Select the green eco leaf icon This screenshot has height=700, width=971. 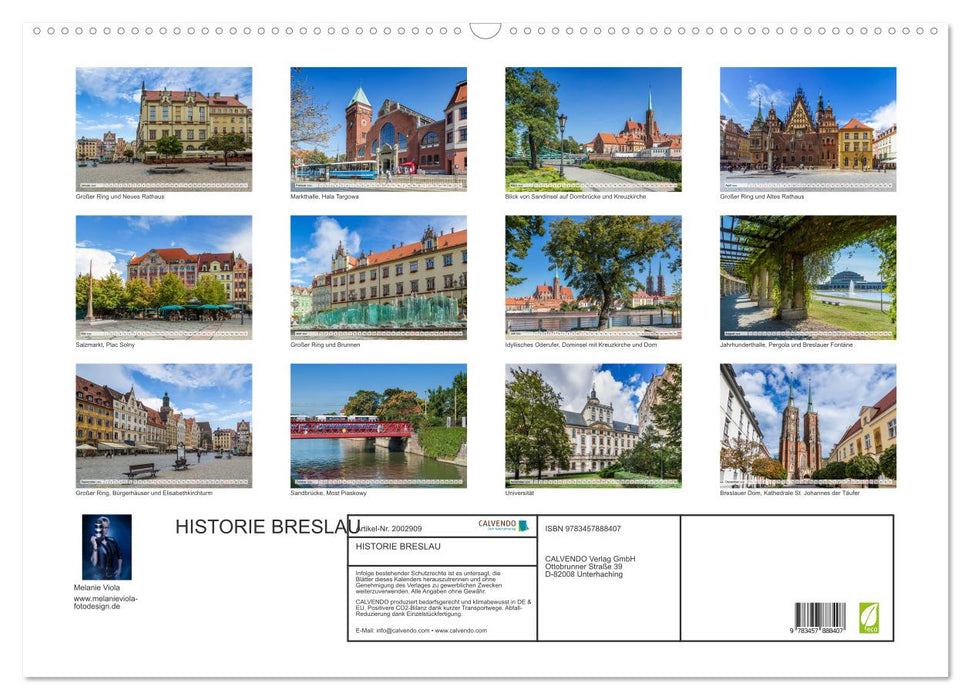click(x=869, y=616)
